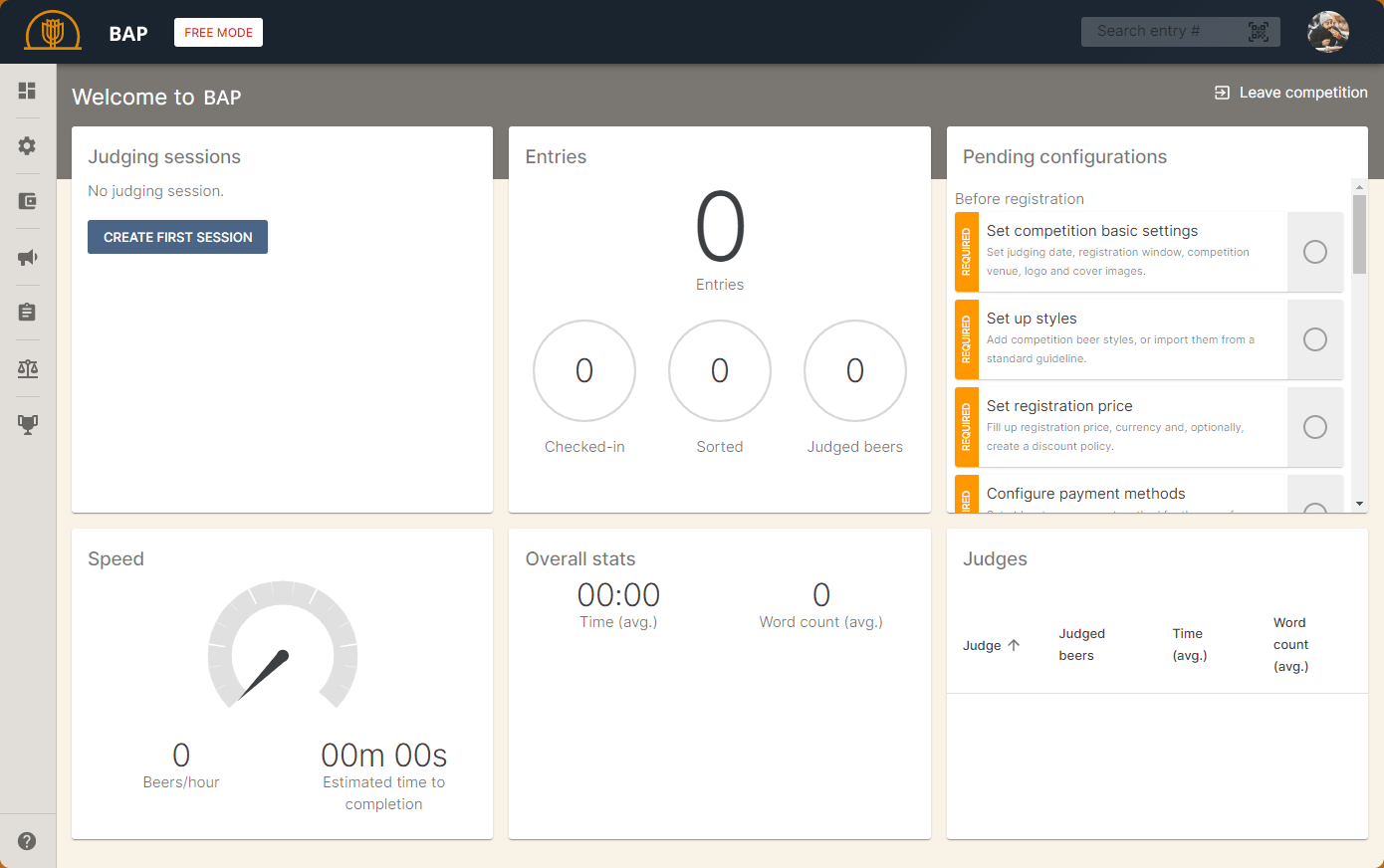This screenshot has width=1384, height=868.
Task: Sort by Judge column arrow
Action: pos(1014,645)
